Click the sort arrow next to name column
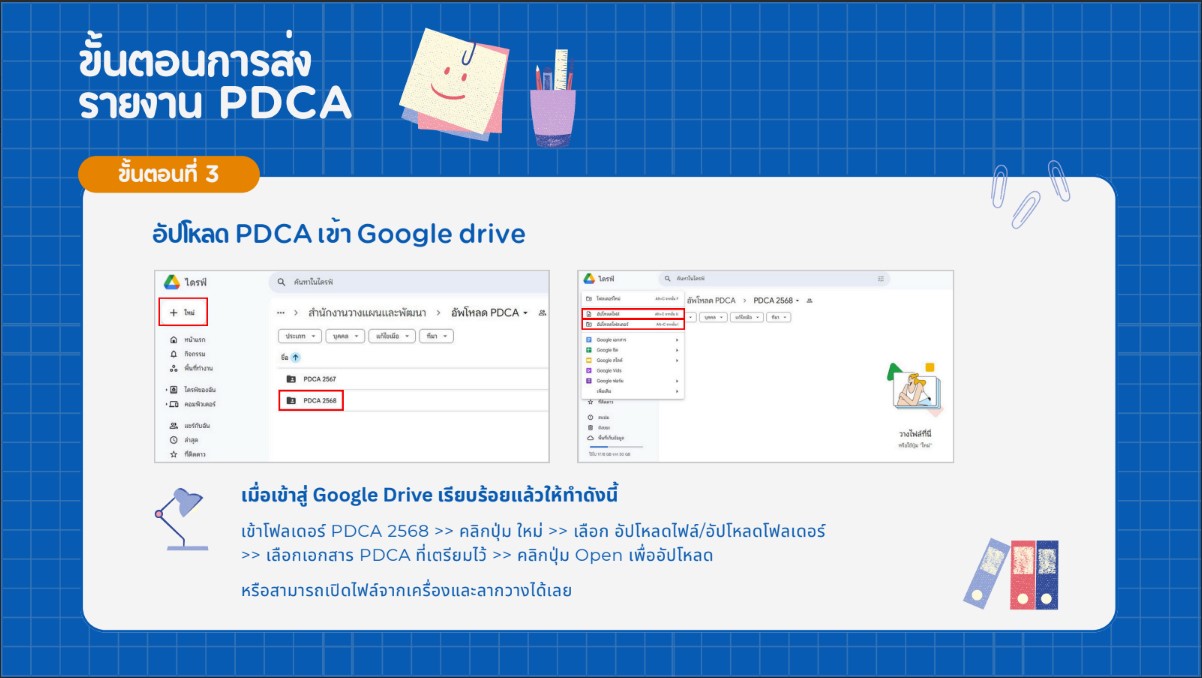The image size is (1202, 678). [x=296, y=357]
